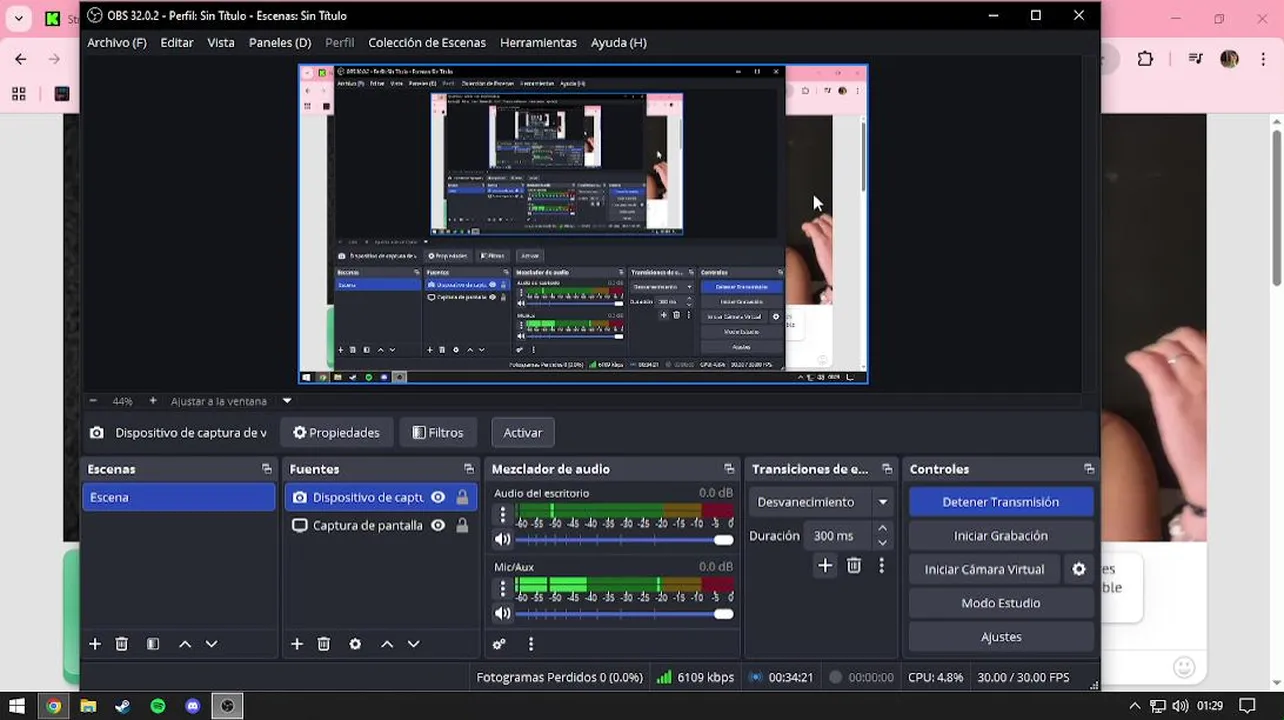Open transition properties dots menu
Screen dimensions: 1284x720
(881, 566)
